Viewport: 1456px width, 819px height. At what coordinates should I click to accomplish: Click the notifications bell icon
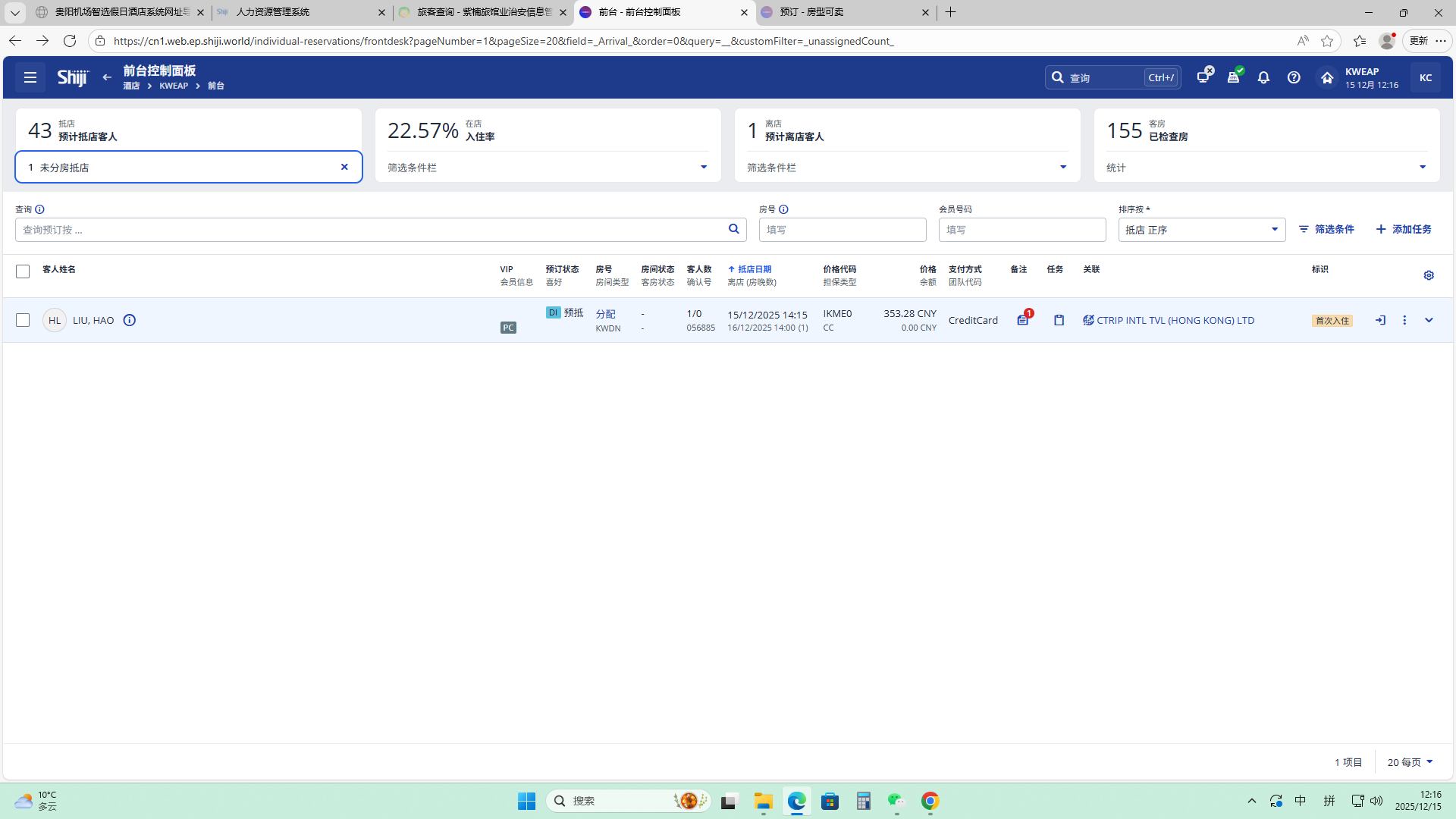tap(1263, 77)
